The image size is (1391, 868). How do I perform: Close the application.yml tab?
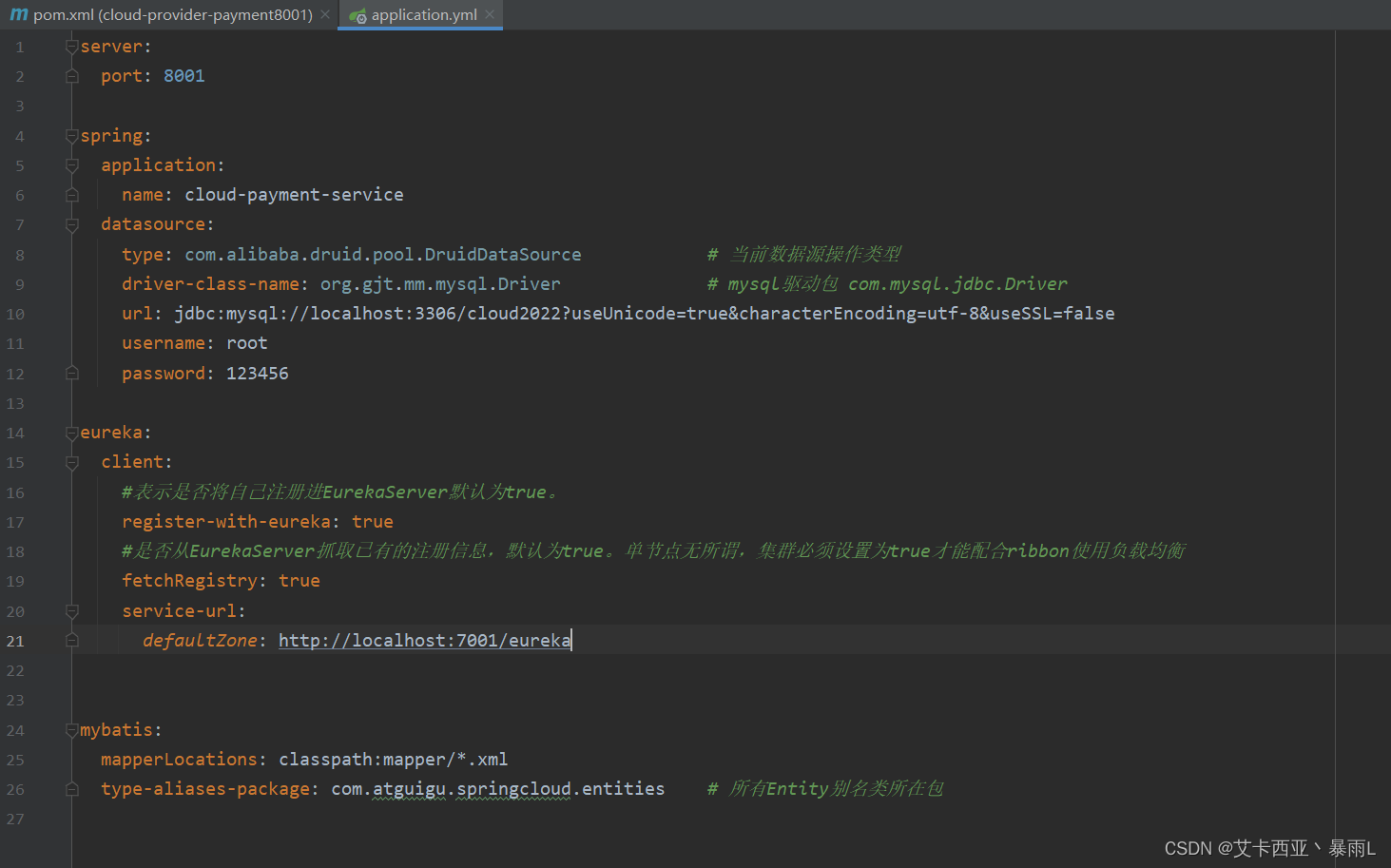pos(490,14)
